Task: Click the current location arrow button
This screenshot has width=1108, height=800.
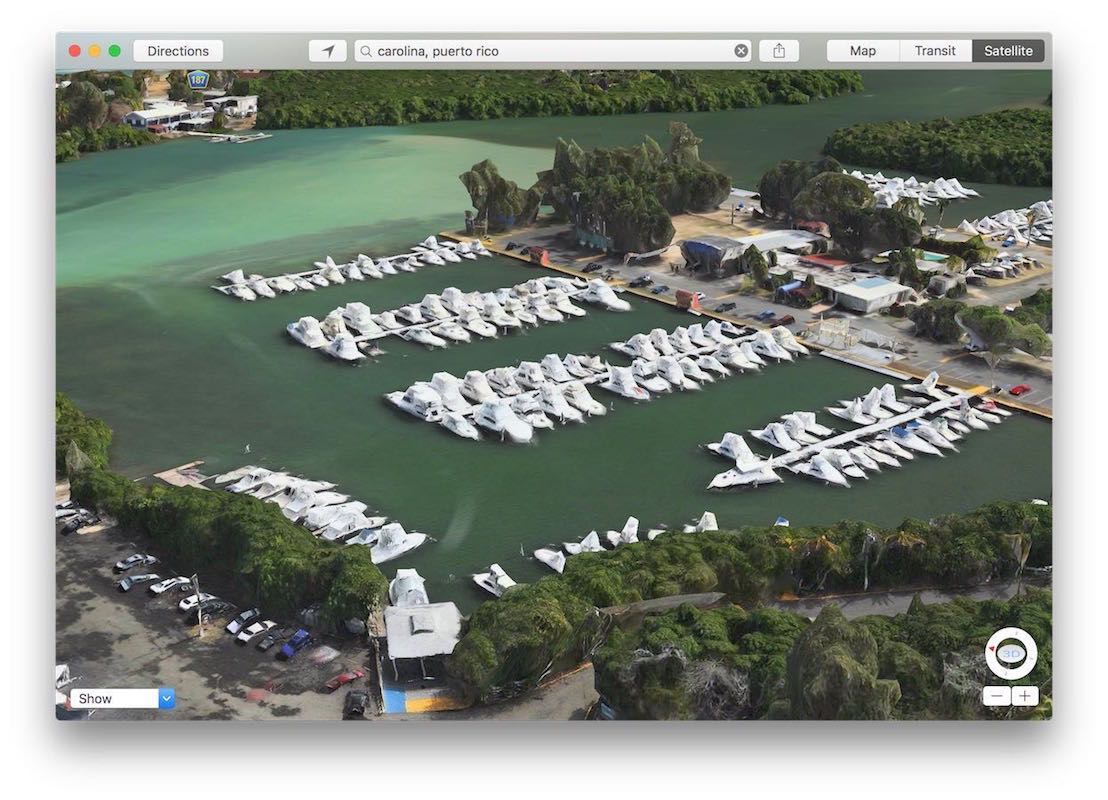Action: 327,51
